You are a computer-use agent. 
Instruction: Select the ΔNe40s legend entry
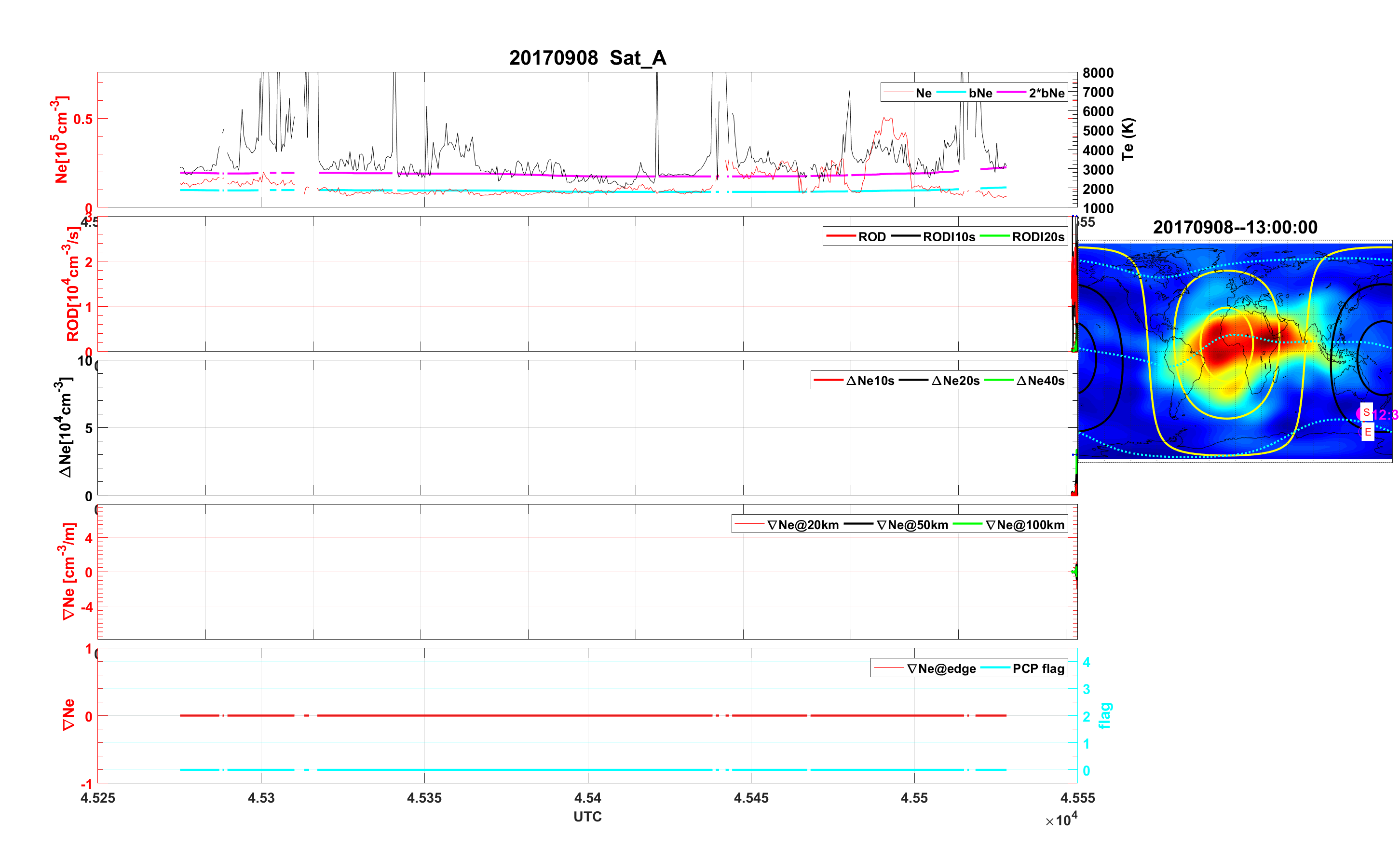click(1040, 380)
